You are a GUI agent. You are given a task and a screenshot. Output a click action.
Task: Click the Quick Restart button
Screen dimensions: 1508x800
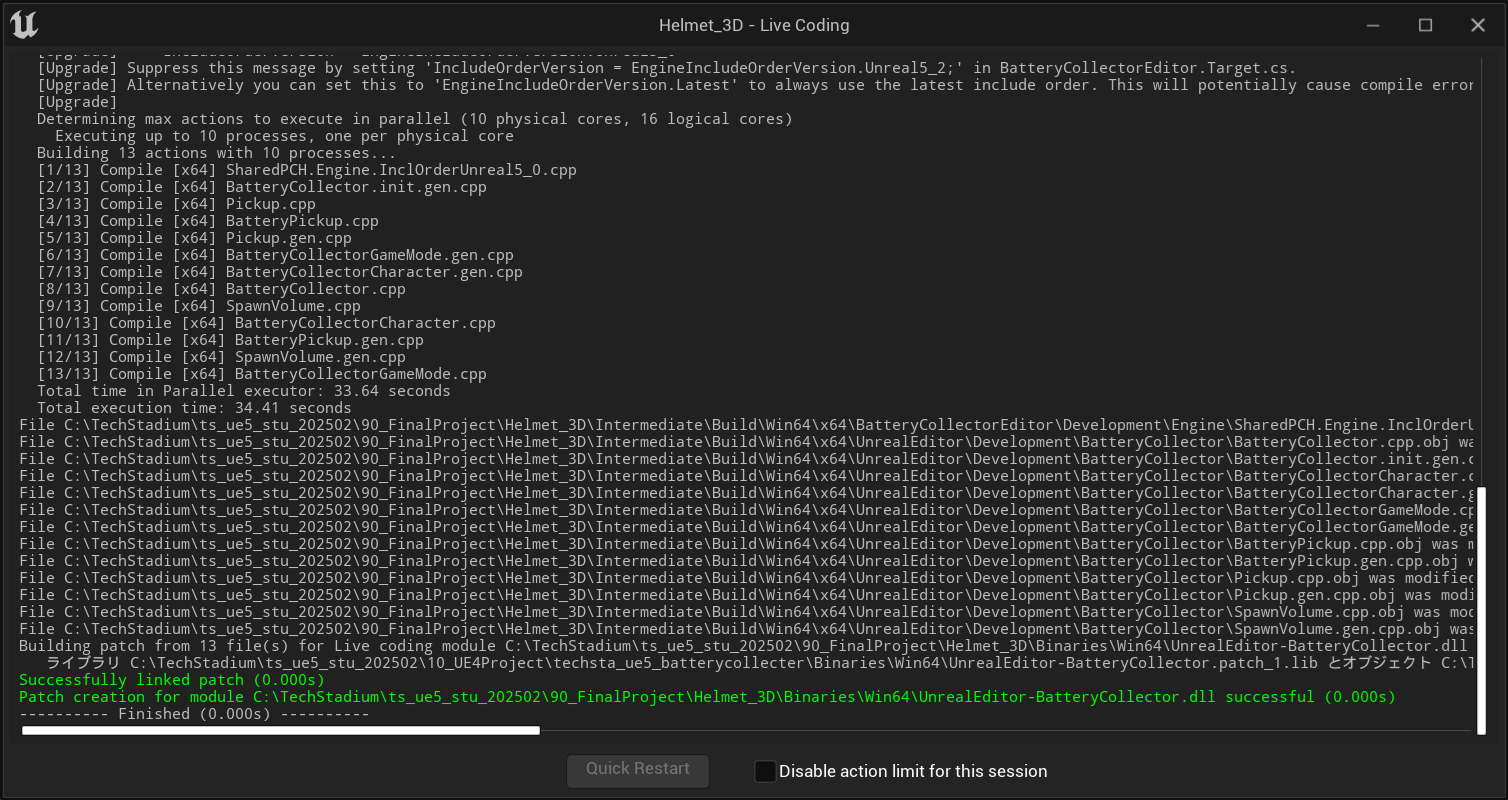tap(638, 770)
